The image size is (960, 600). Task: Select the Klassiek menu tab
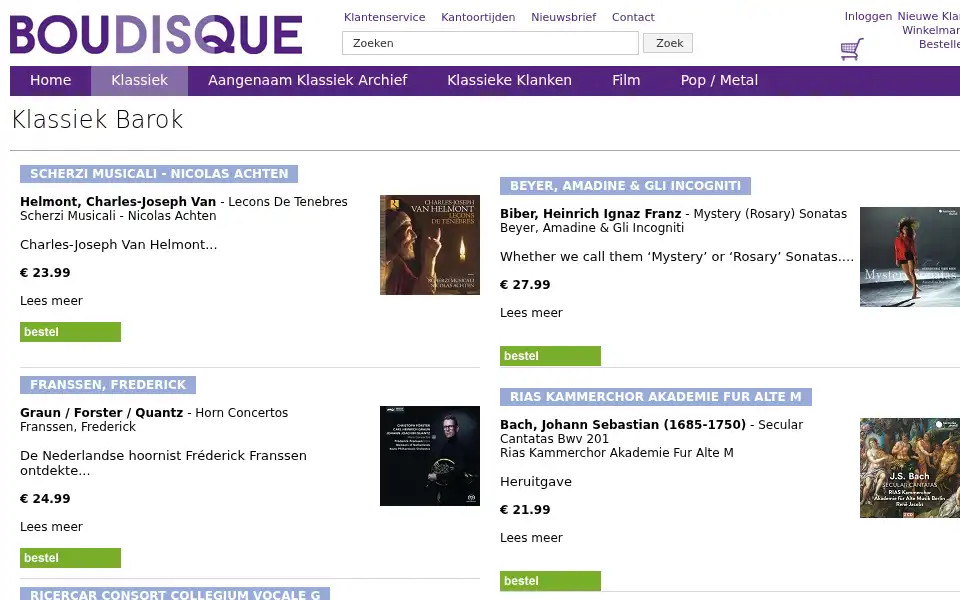(140, 80)
